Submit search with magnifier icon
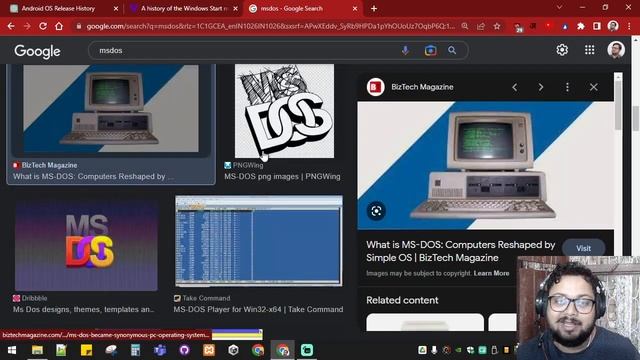640x360 pixels. click(x=452, y=50)
